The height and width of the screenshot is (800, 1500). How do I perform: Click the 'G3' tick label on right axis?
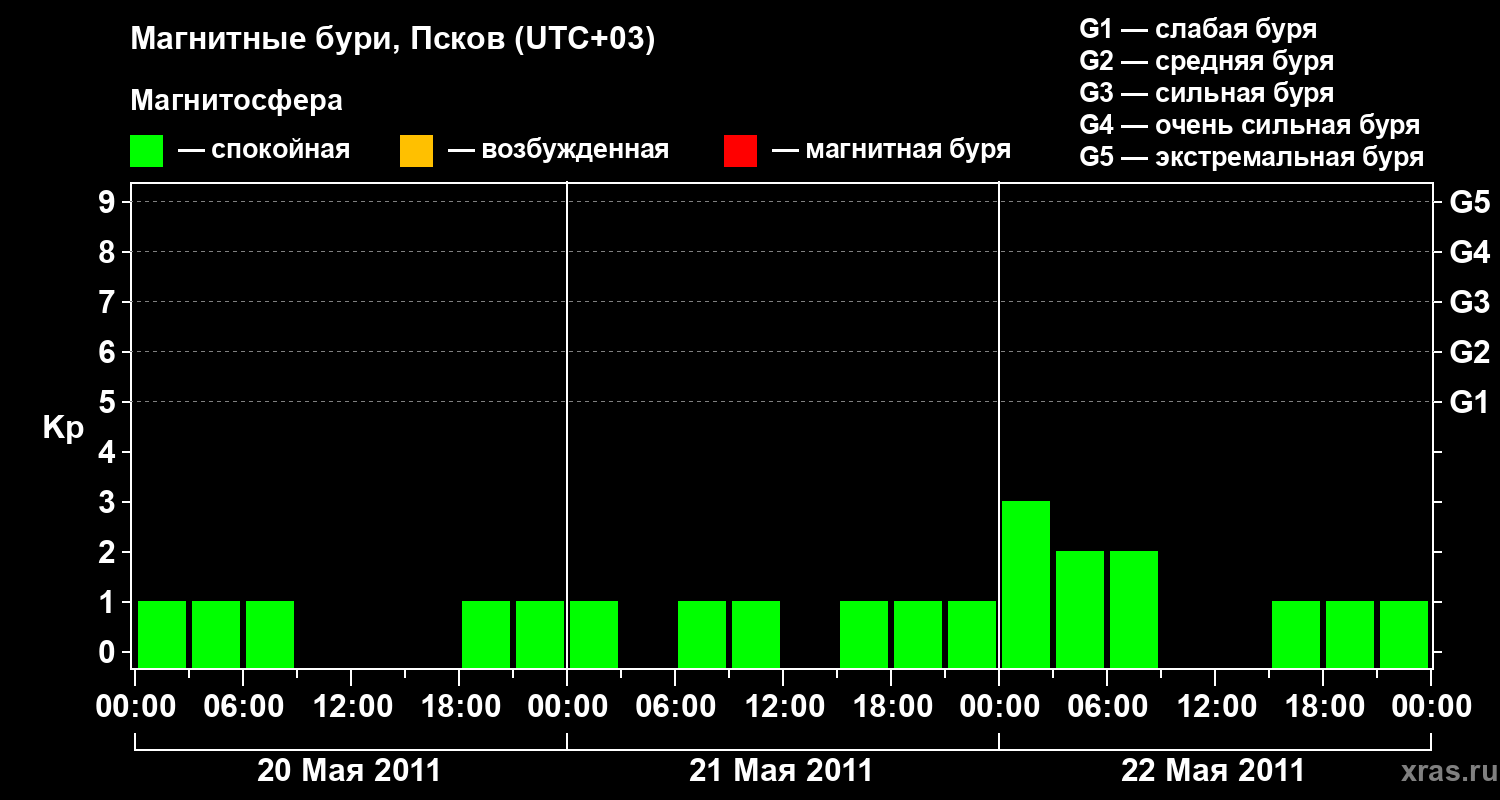pyautogui.click(x=1469, y=302)
